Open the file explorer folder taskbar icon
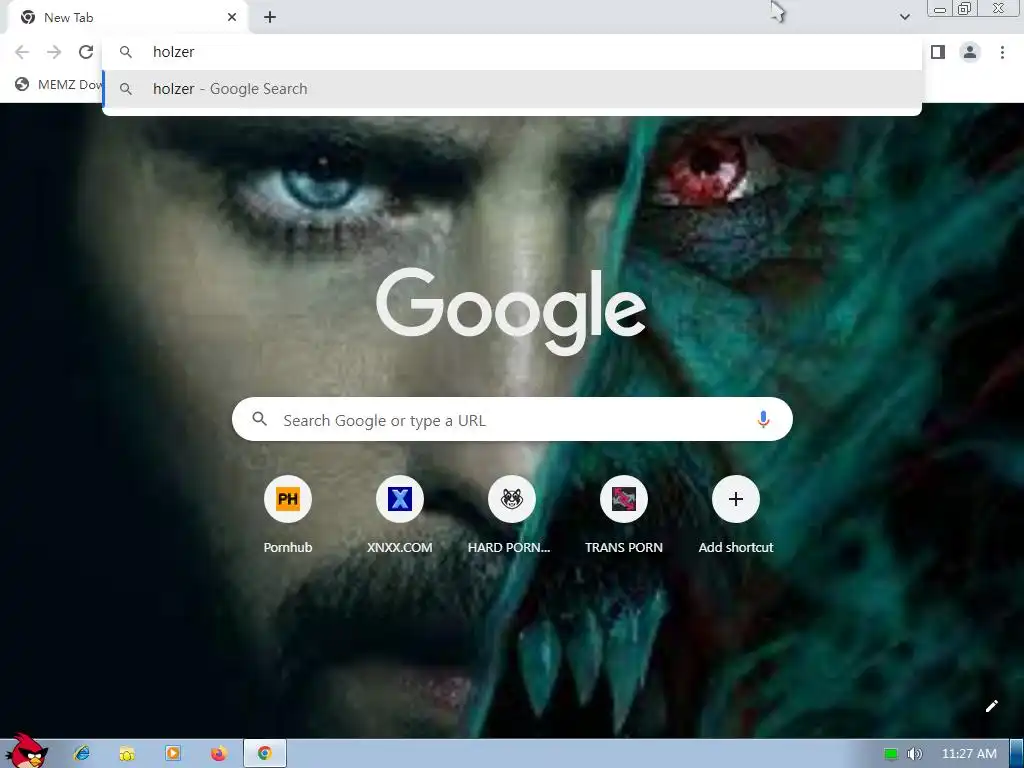 click(127, 754)
